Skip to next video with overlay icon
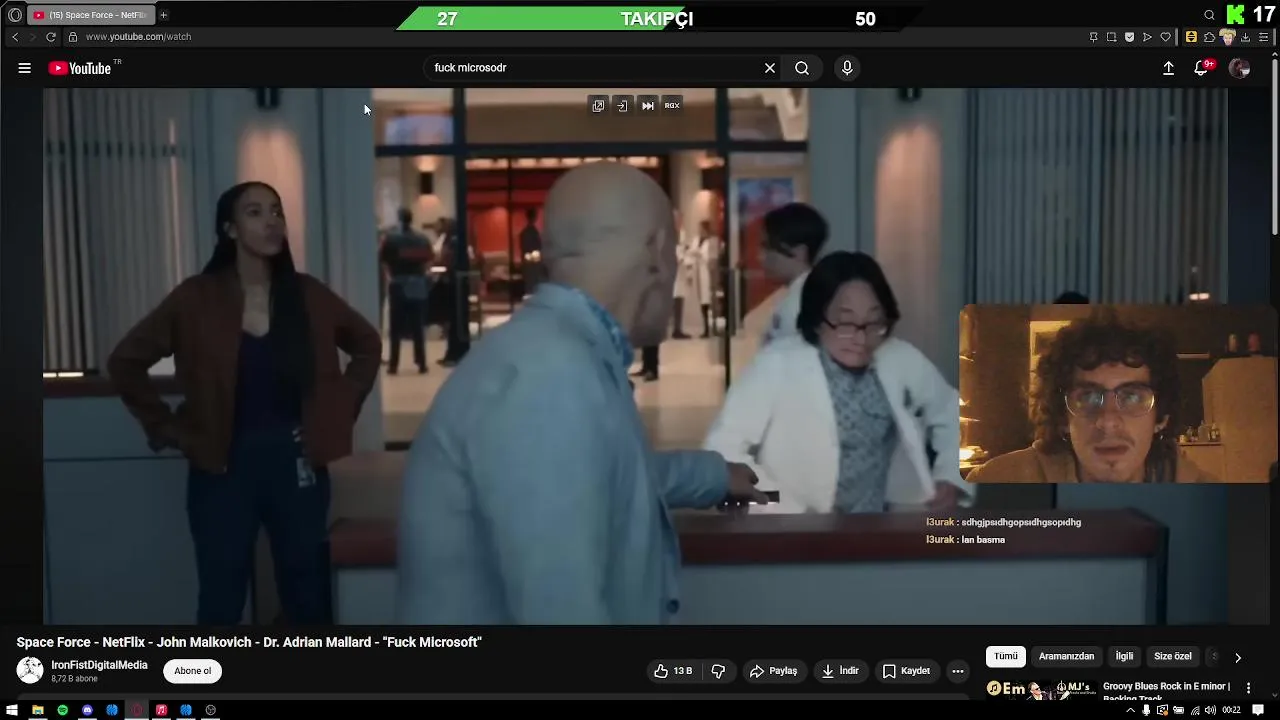Screen dimensions: 1280x720 pyautogui.click(x=647, y=105)
